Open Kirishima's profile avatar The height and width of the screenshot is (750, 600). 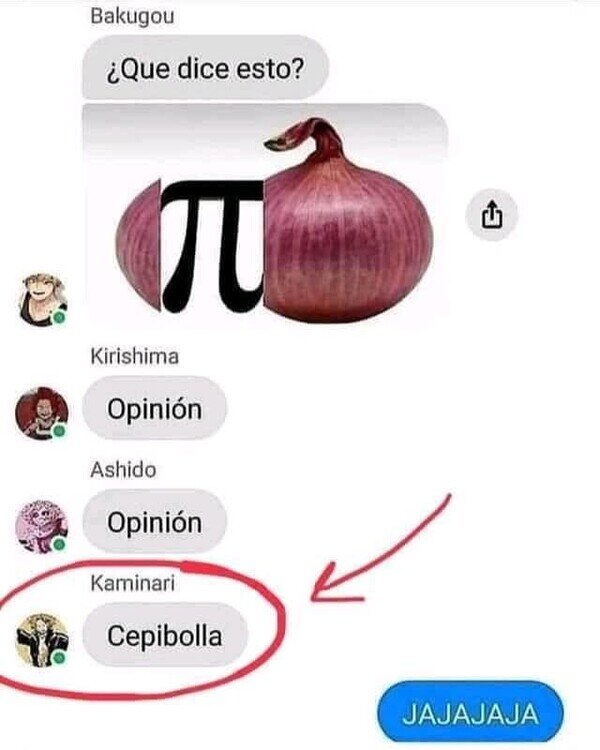point(42,413)
